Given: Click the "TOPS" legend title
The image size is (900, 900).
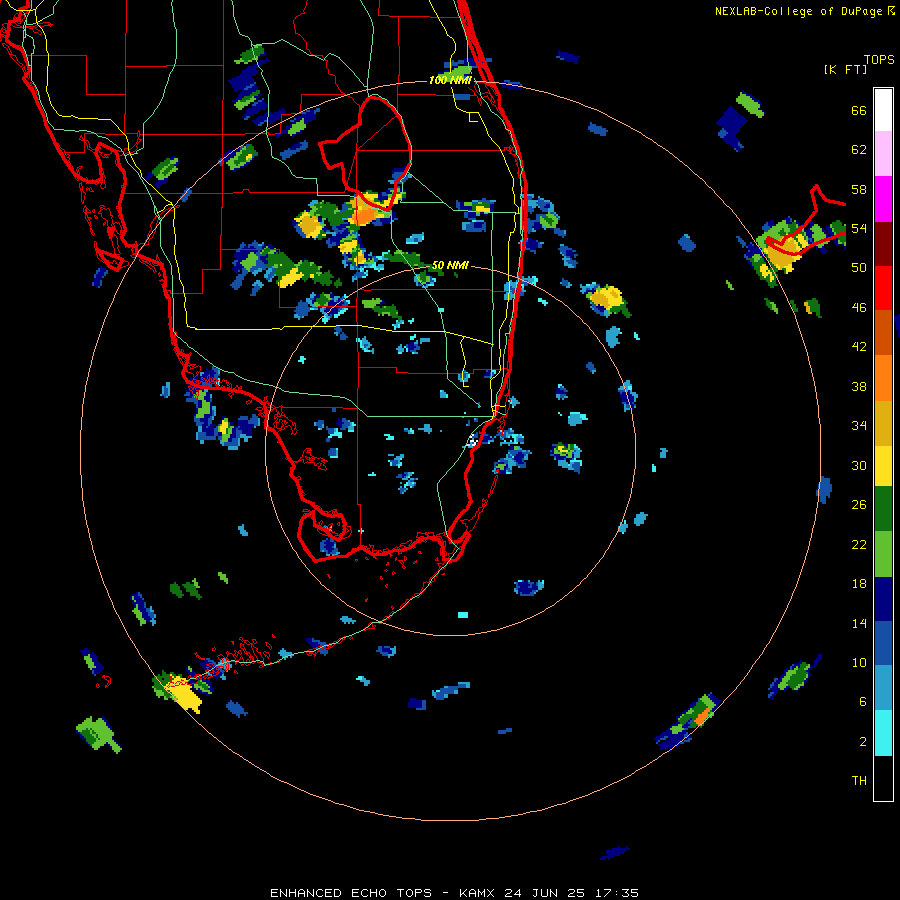Looking at the screenshot, I should coord(879,60).
